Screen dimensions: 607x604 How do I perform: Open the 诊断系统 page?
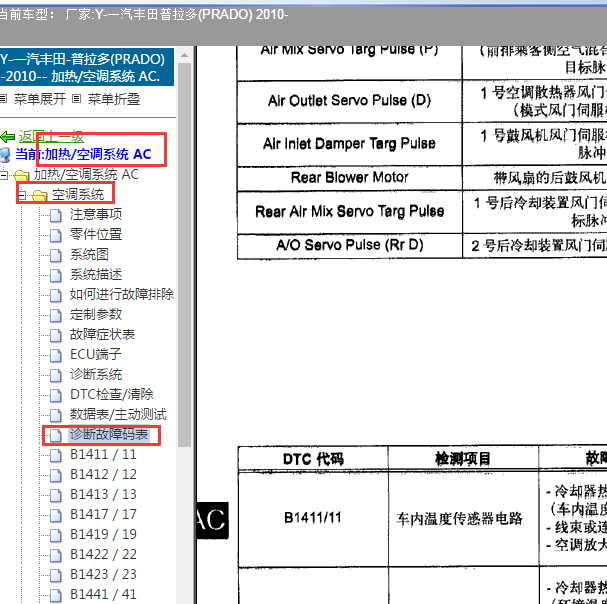click(x=96, y=375)
